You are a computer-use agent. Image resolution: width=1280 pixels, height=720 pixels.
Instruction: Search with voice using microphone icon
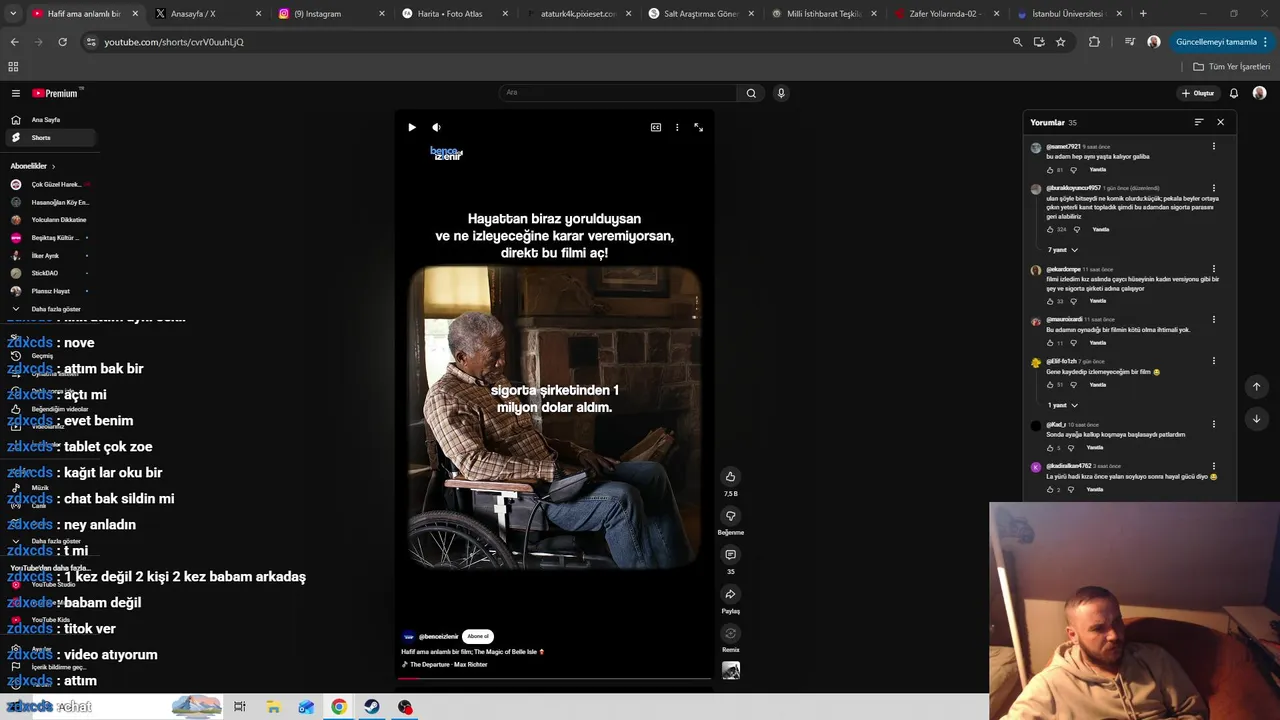pyautogui.click(x=781, y=93)
